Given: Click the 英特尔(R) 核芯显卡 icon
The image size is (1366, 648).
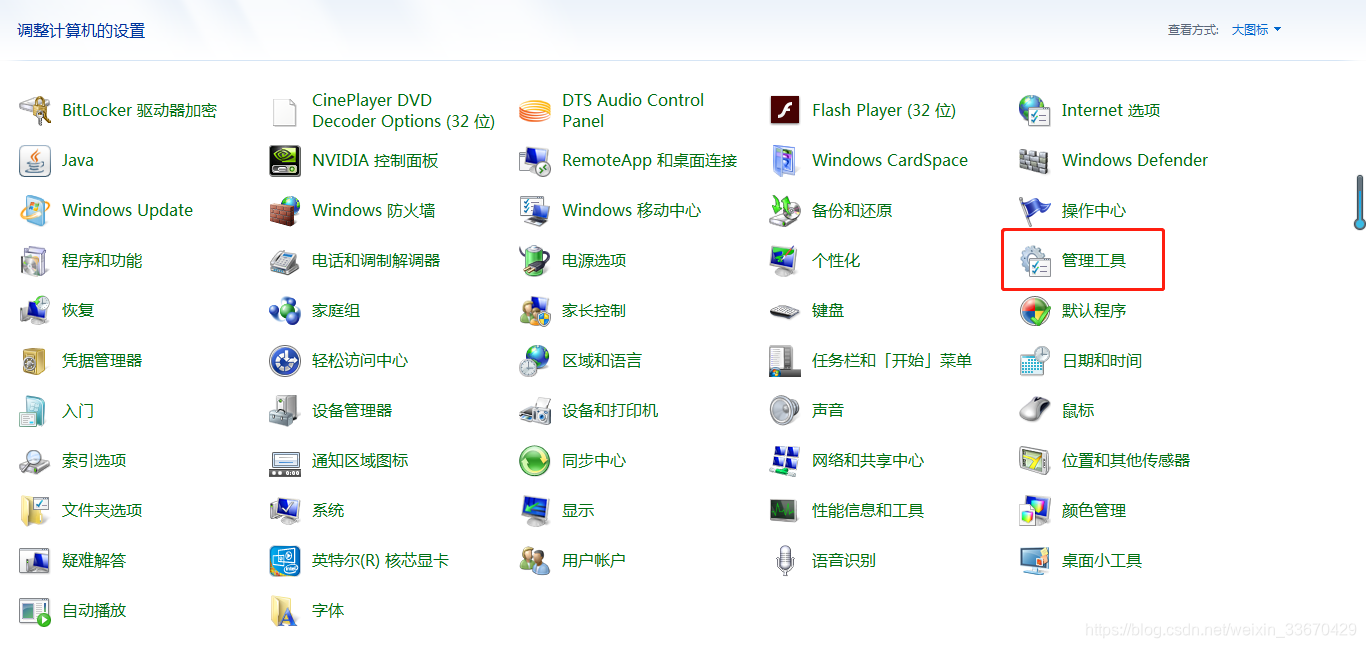Looking at the screenshot, I should pos(285,560).
